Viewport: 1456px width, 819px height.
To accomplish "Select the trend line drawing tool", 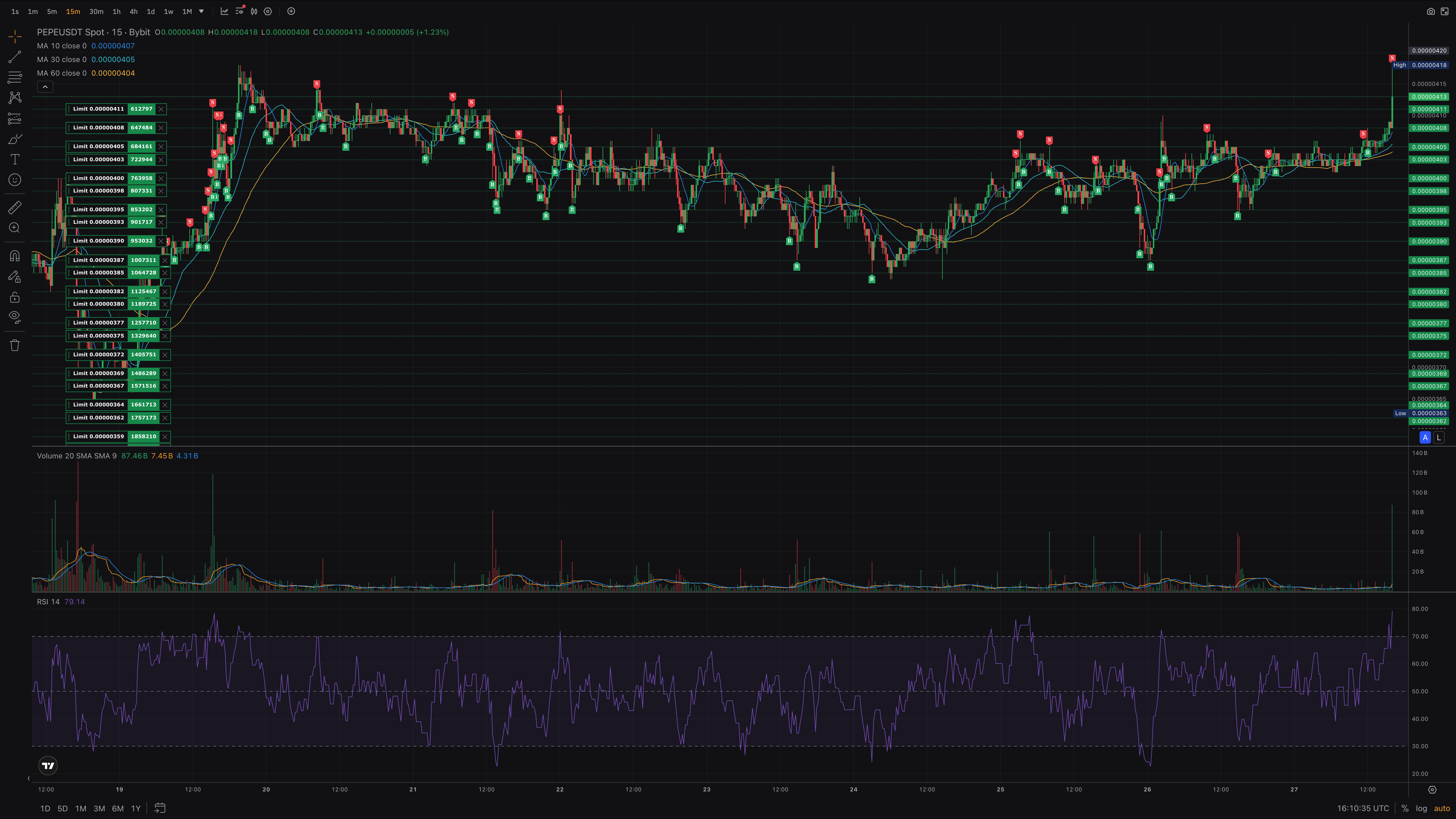I will pos(15,57).
